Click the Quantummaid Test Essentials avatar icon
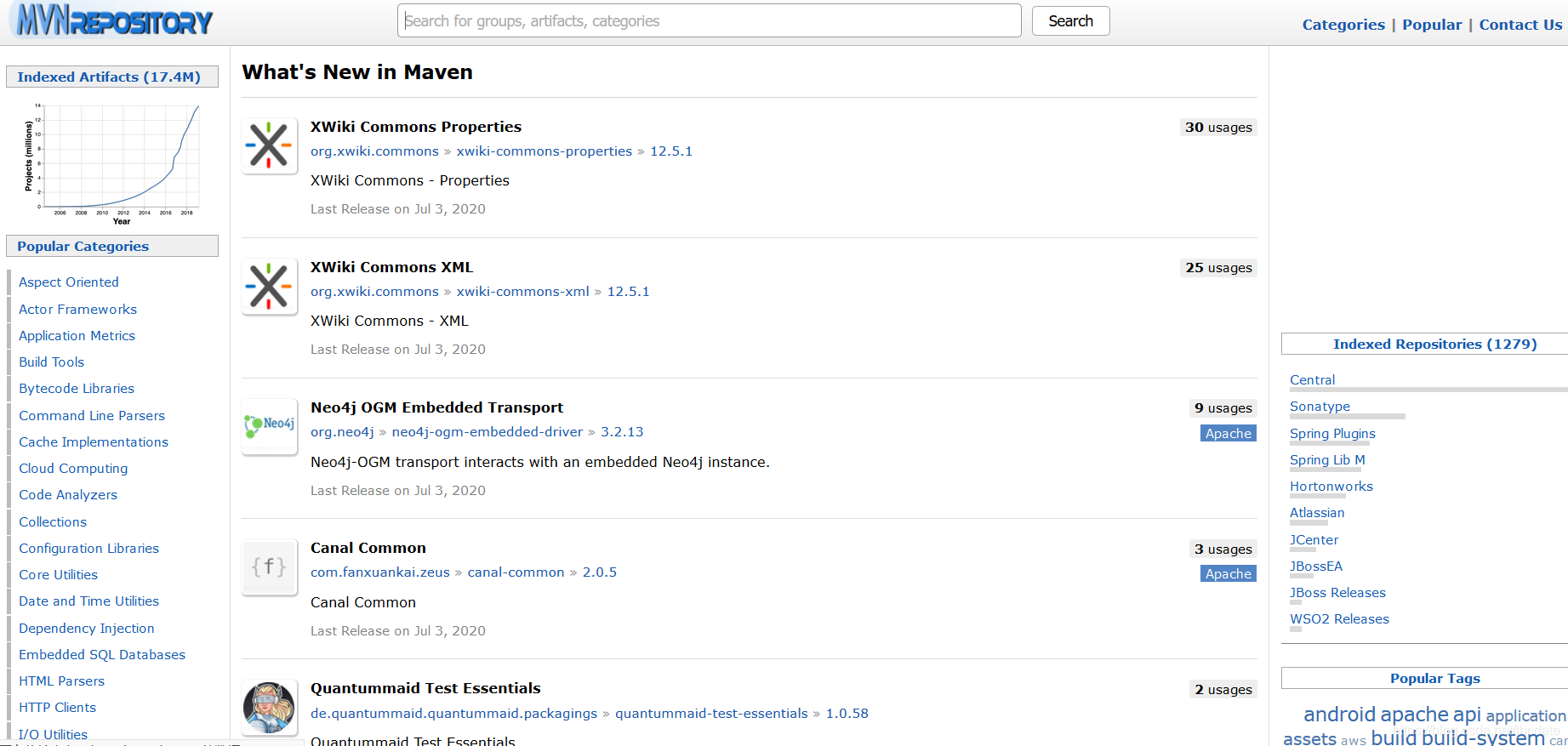The image size is (1568, 746). point(270,707)
